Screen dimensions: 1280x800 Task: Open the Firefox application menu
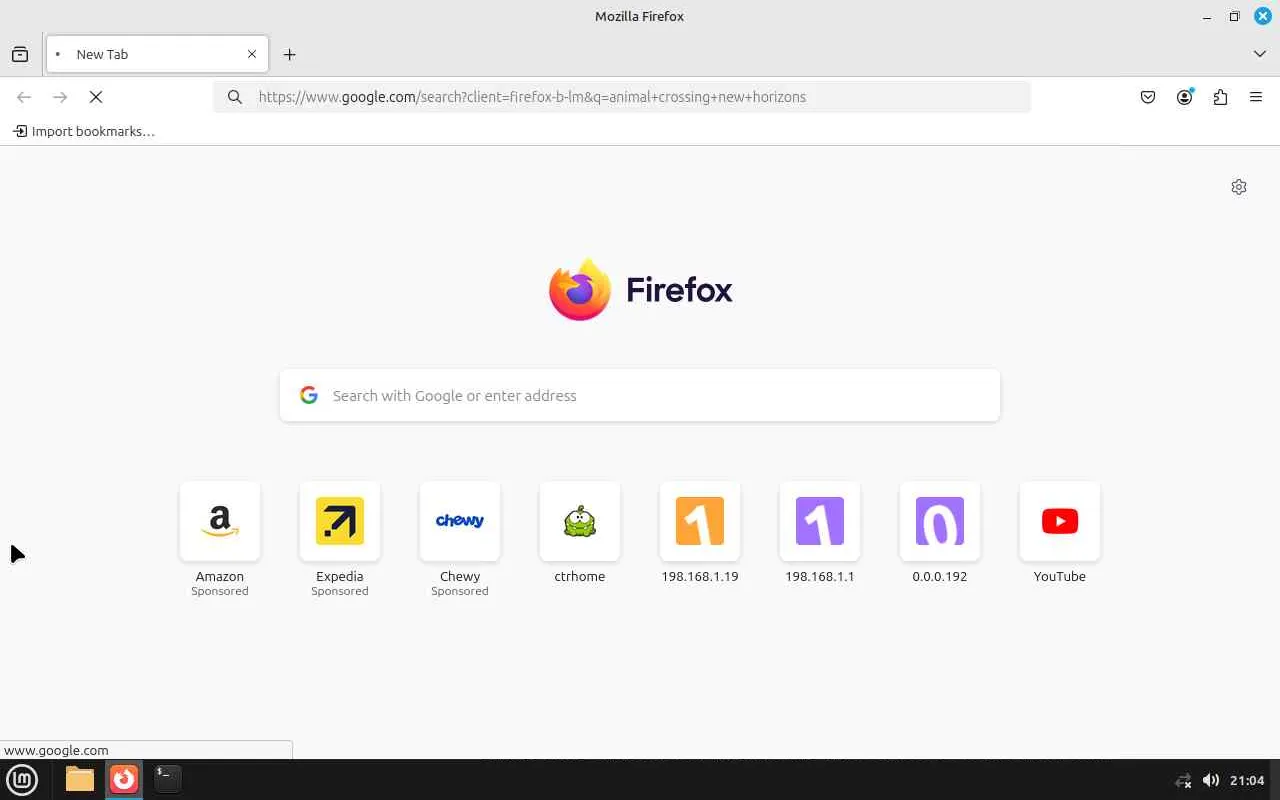pos(1256,97)
